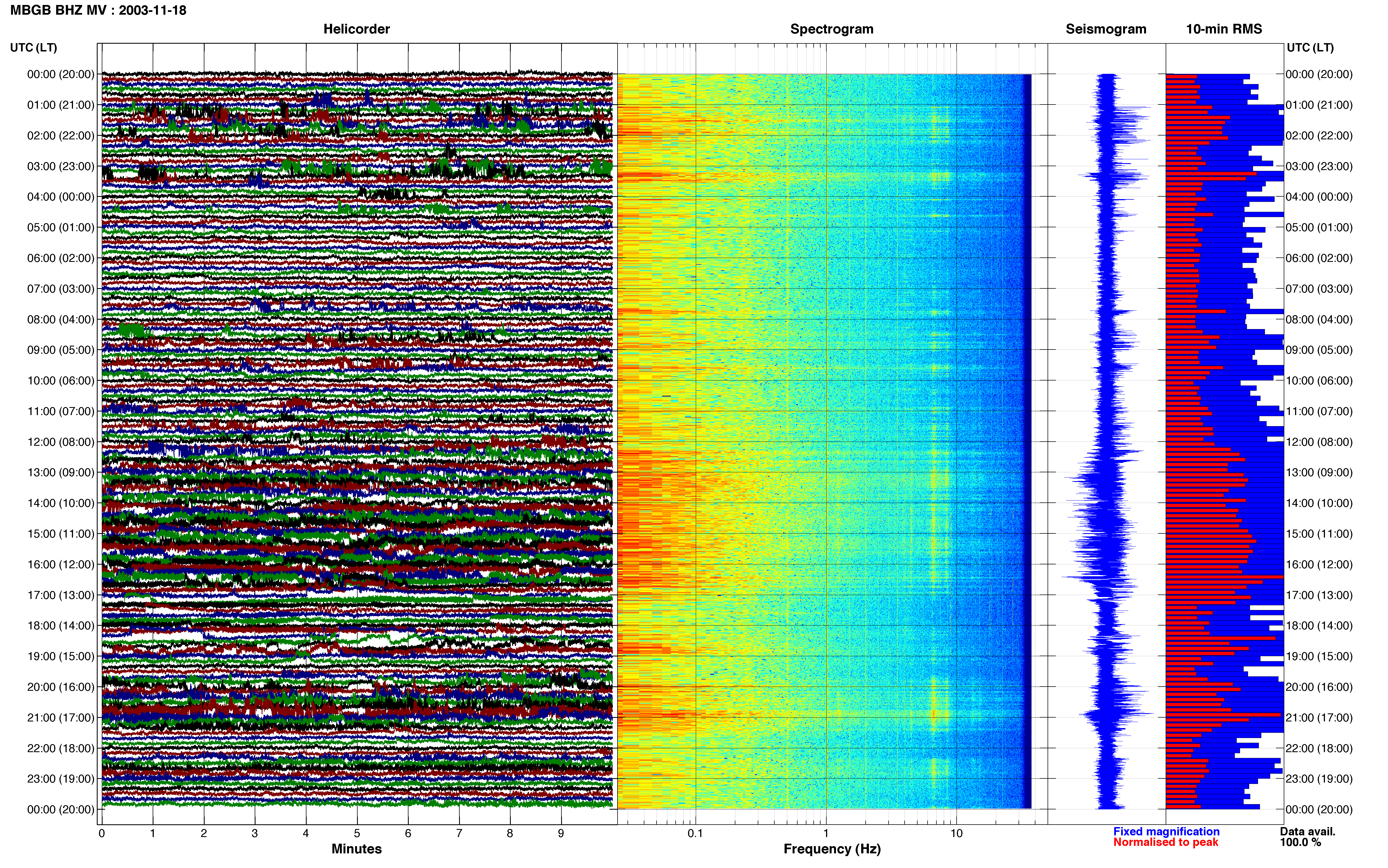1388x868 pixels.
Task: Click the 'Helicorder' panel heading
Action: 356,29
